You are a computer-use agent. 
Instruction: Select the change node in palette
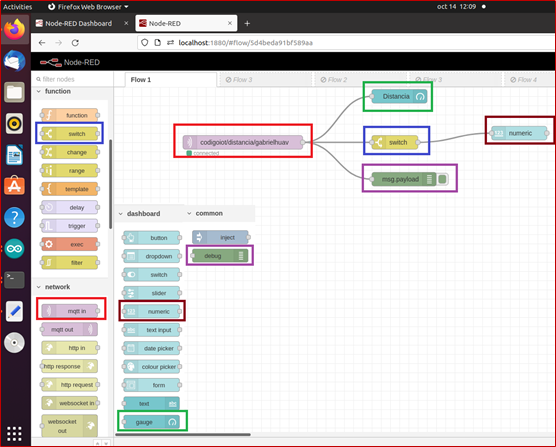pyautogui.click(x=70, y=152)
